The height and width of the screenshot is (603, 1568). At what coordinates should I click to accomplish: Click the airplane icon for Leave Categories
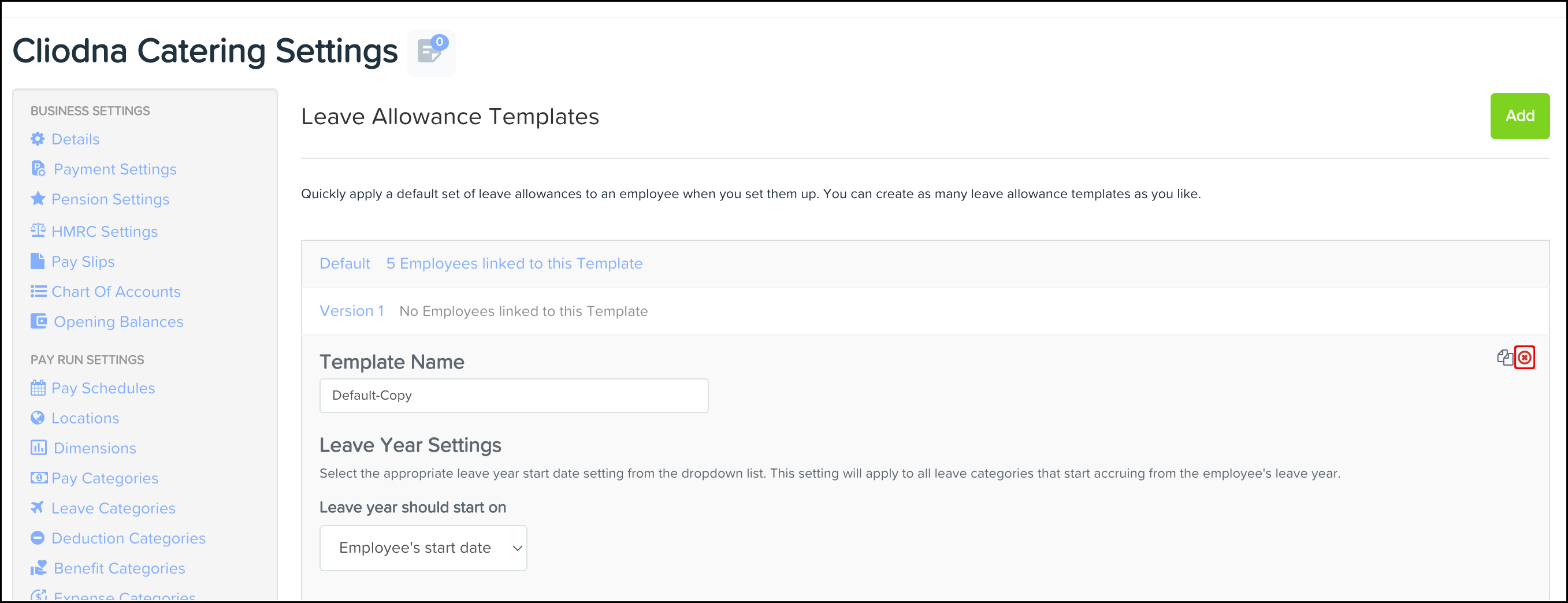(38, 508)
